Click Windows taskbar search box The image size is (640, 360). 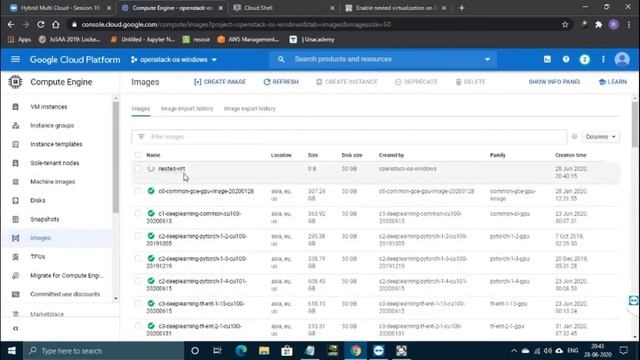(104, 351)
